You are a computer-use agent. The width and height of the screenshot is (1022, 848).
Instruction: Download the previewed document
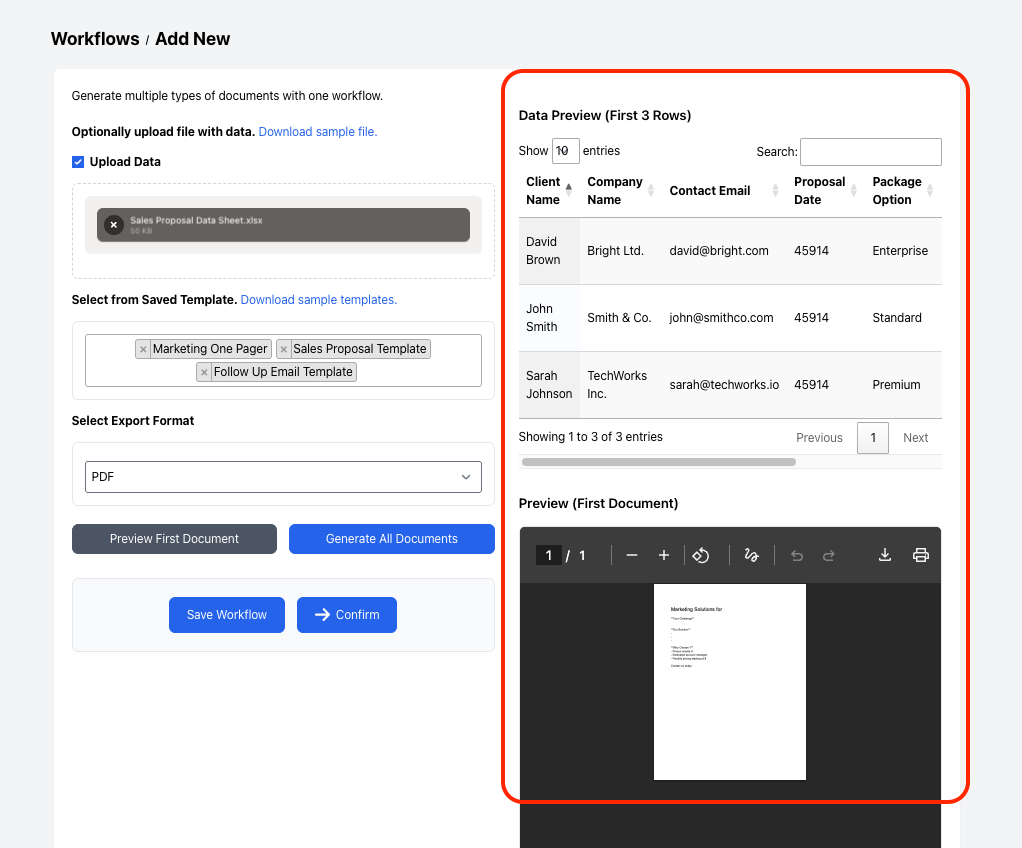tap(884, 555)
